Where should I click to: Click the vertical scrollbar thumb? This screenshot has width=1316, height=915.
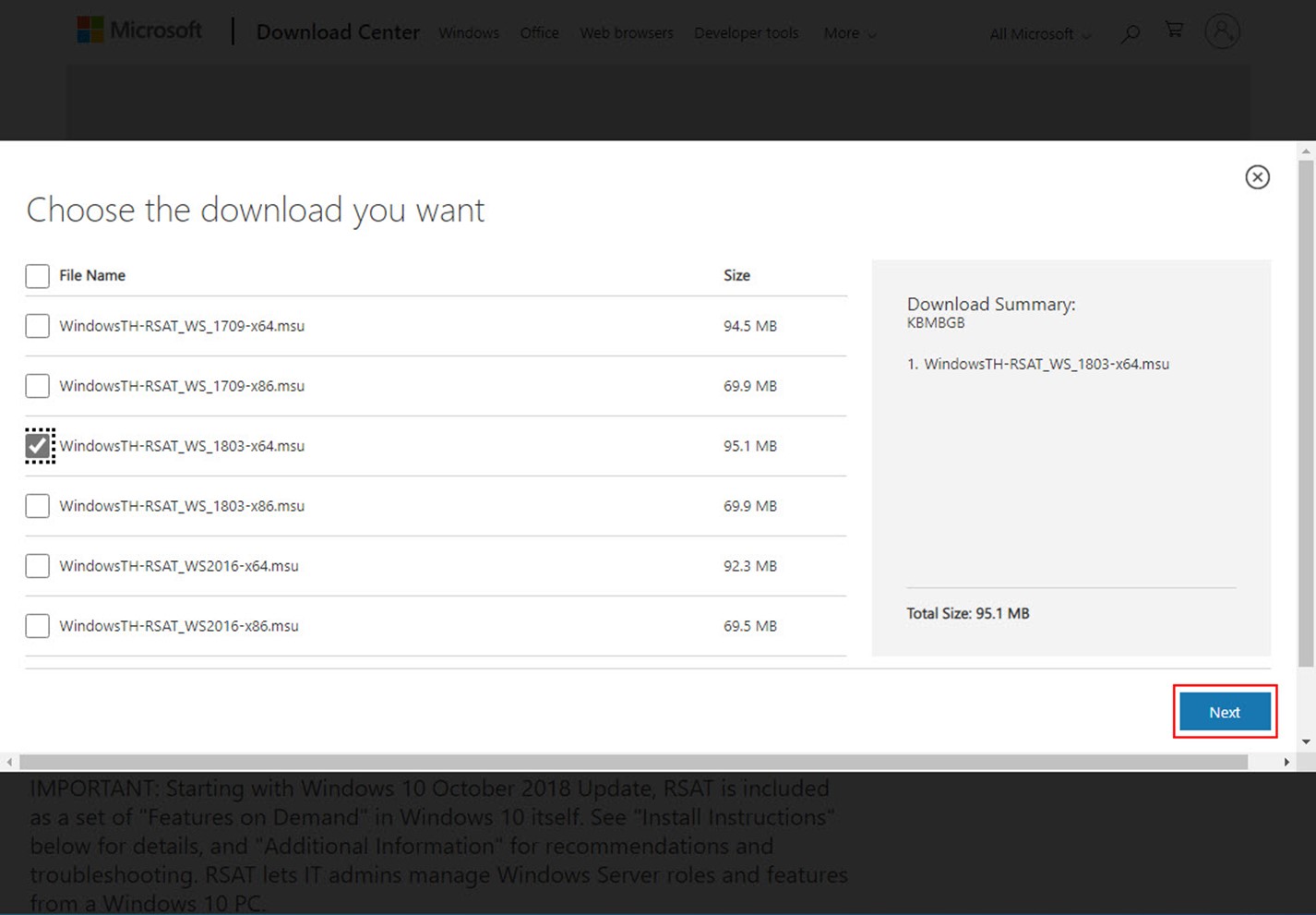click(1306, 414)
